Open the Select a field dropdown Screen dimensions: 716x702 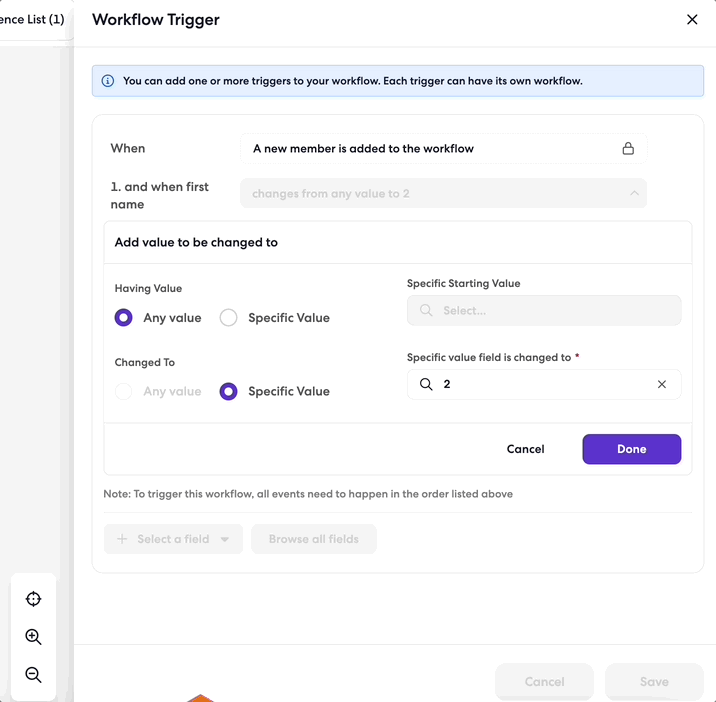click(x=173, y=539)
